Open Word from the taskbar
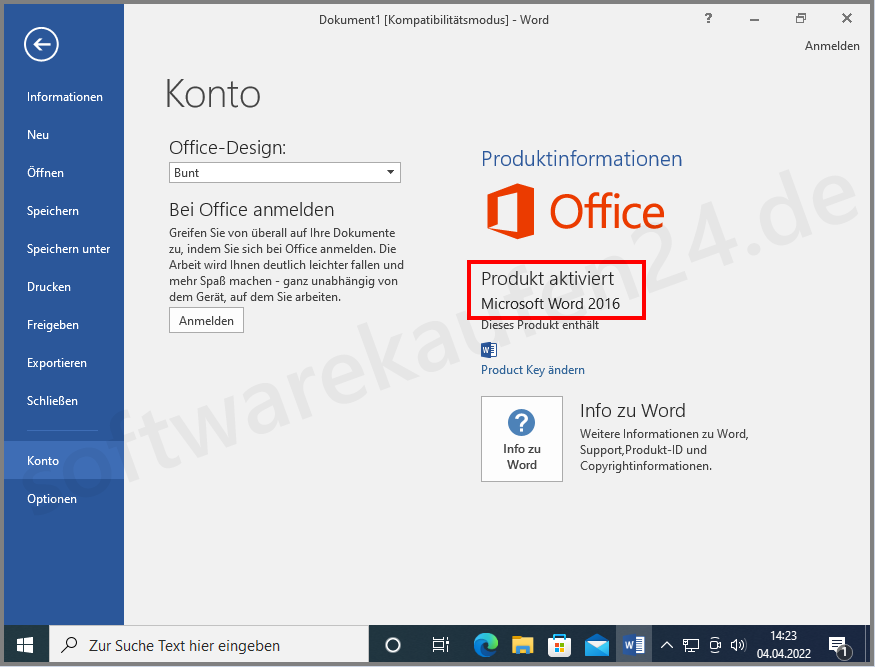 coord(634,645)
